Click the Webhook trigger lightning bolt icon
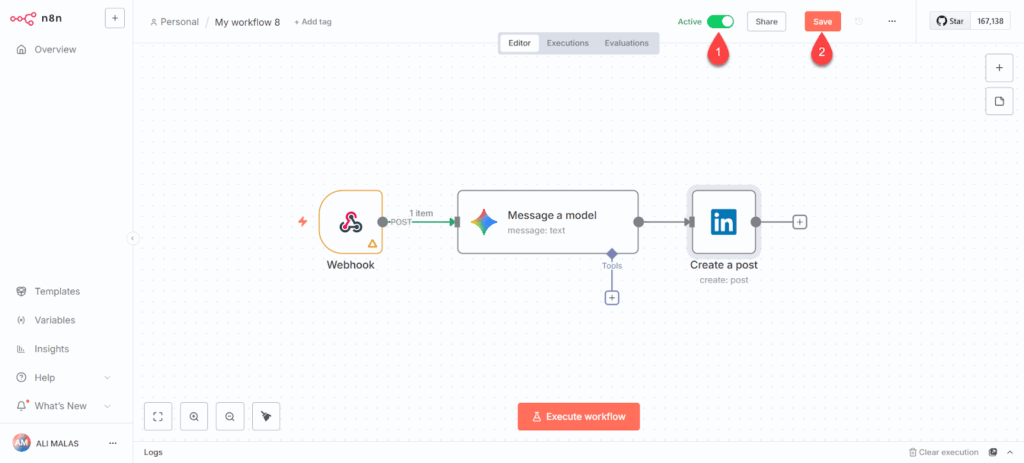 tap(302, 221)
